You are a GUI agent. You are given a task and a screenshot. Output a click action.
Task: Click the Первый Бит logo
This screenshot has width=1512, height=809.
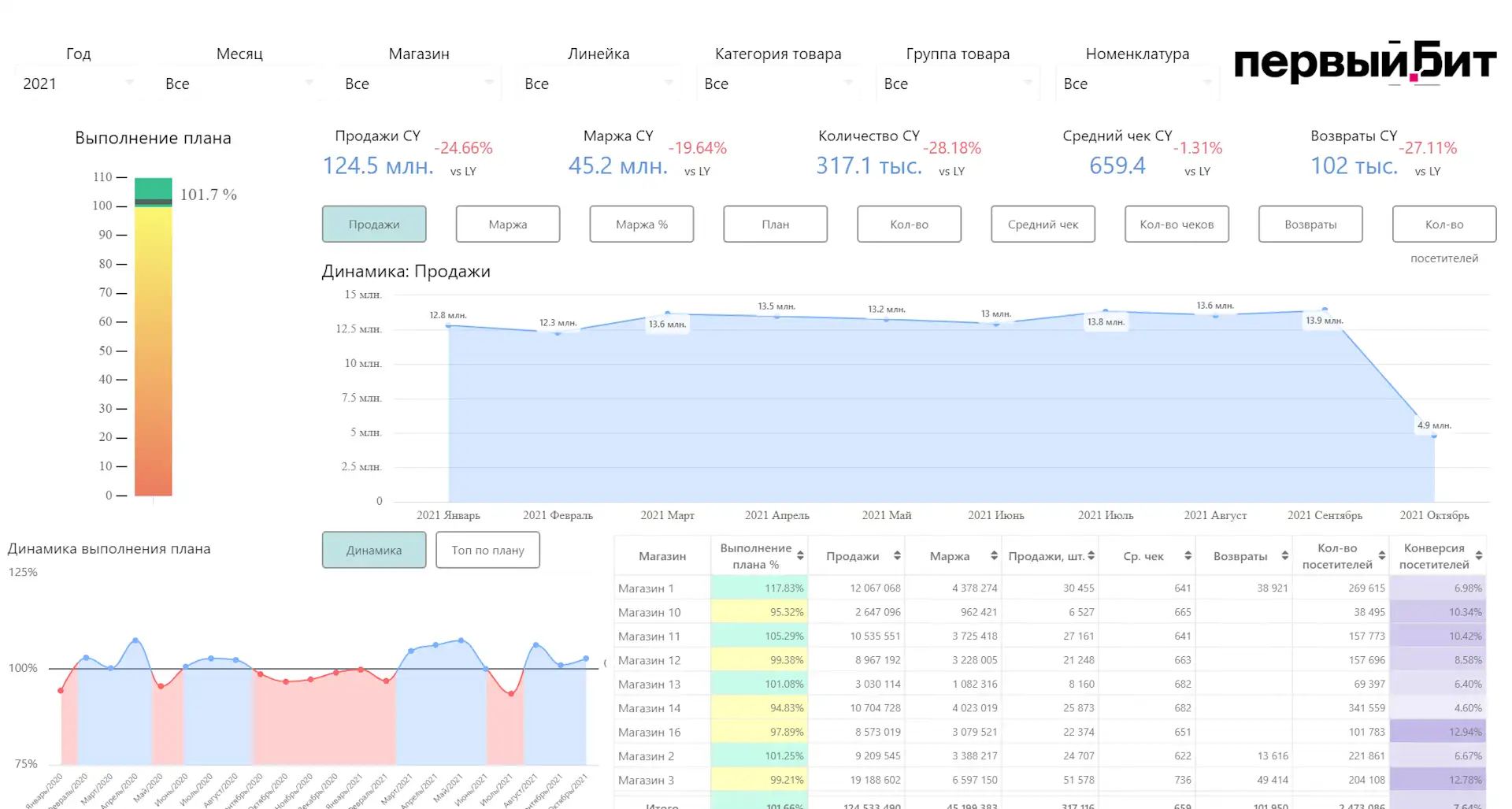[1365, 62]
